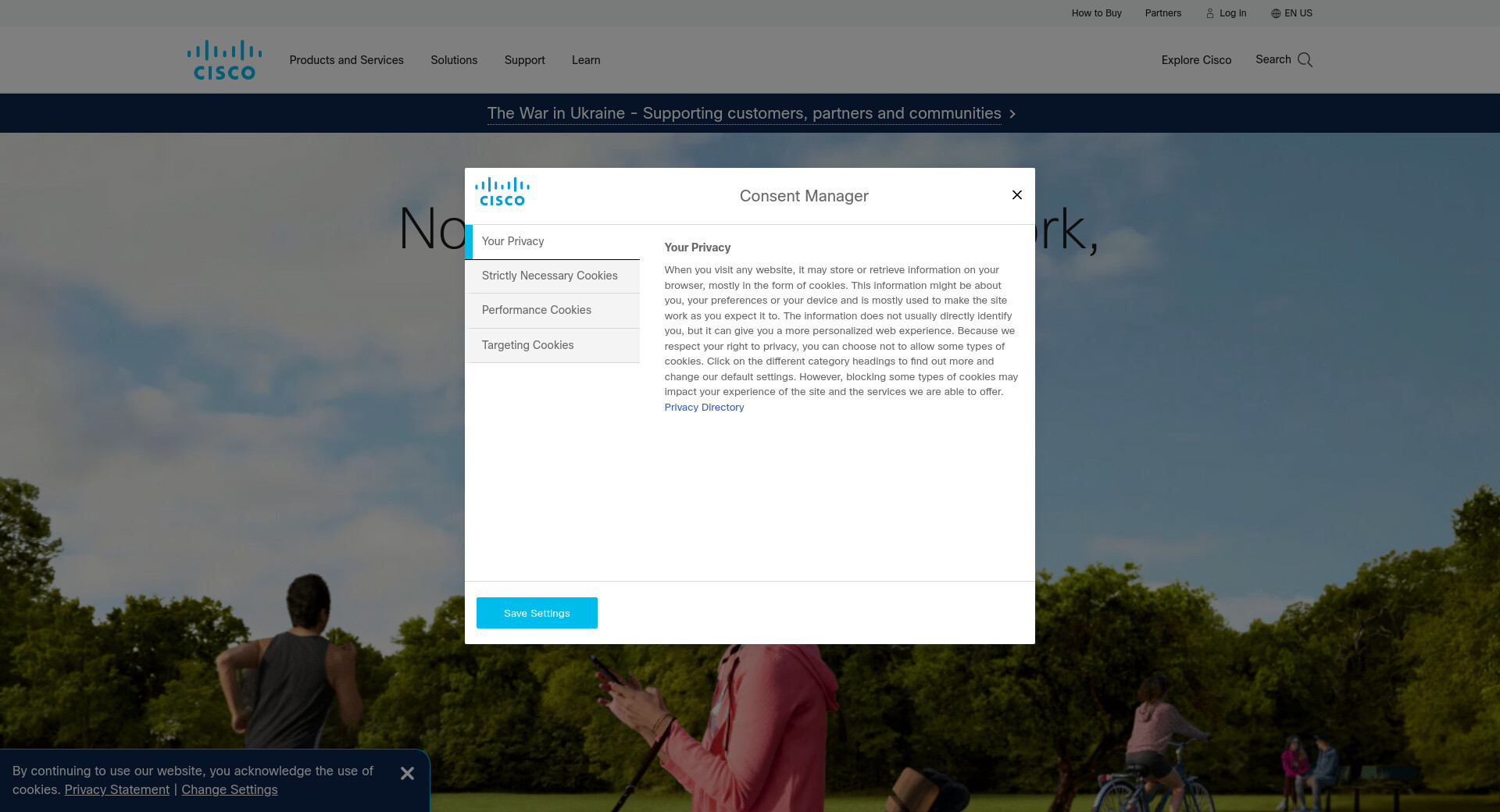Switch to the Targeting Cookies tab
Viewport: 1500px width, 812px height.
[552, 345]
